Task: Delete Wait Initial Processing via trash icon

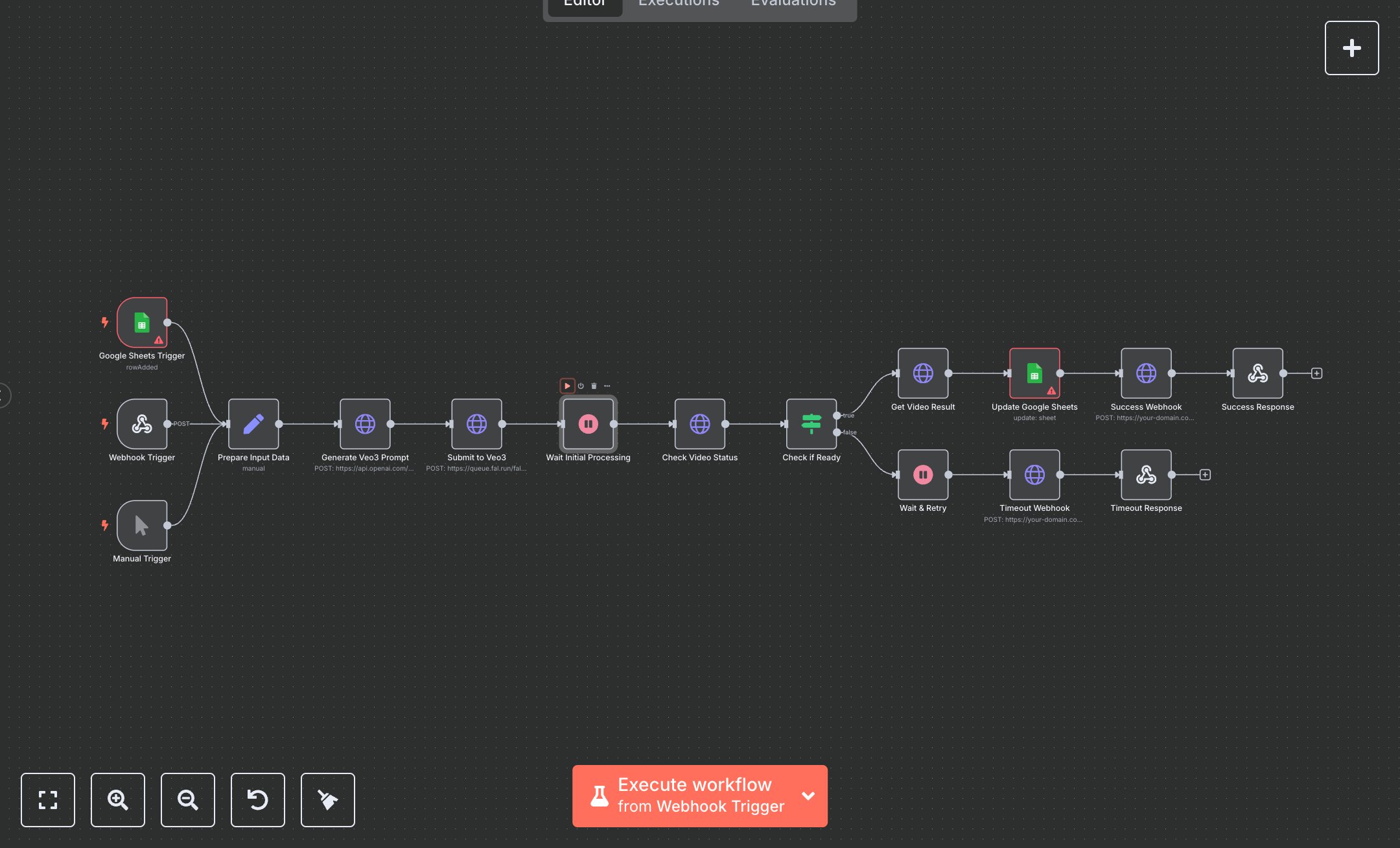Action: (x=594, y=385)
